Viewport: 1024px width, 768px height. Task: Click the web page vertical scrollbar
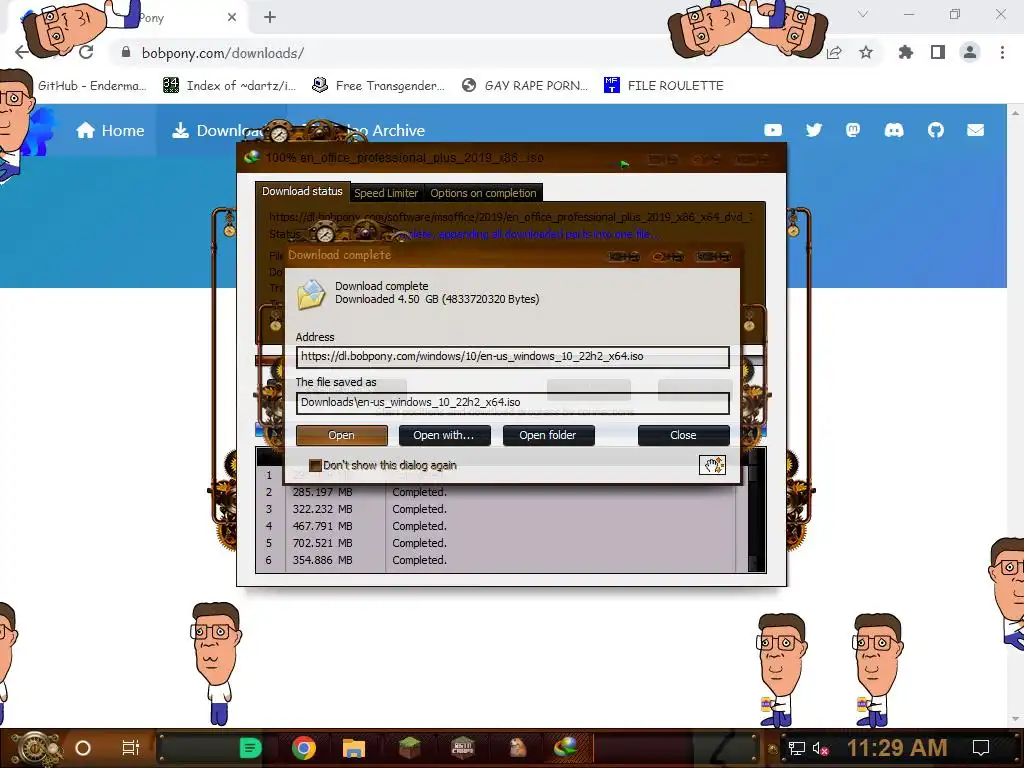pyautogui.click(x=1016, y=415)
